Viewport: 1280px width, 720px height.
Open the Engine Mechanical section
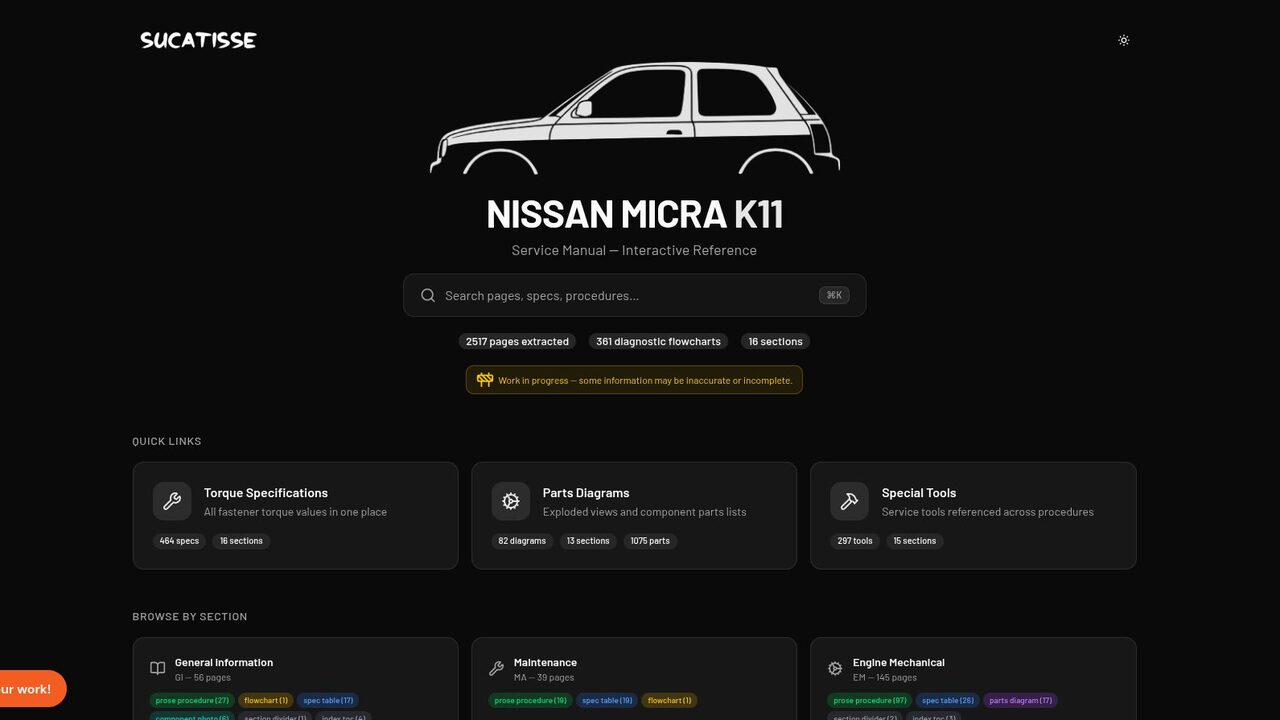[973, 679]
